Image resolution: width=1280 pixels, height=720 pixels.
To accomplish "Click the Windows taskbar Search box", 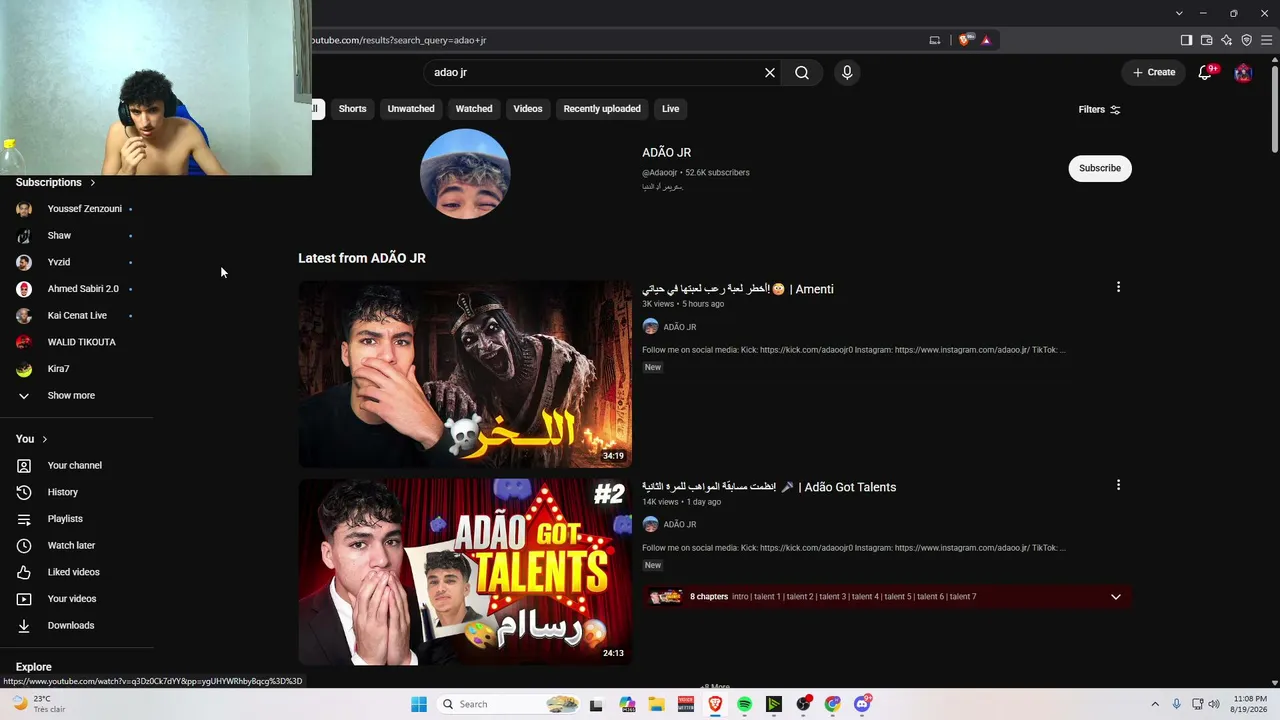I will [x=509, y=704].
